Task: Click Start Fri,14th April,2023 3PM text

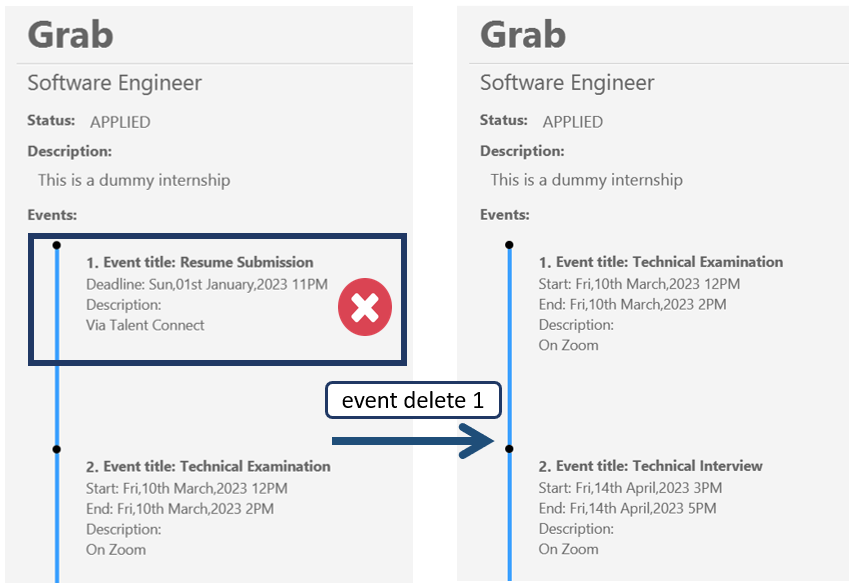Action: coord(630,488)
